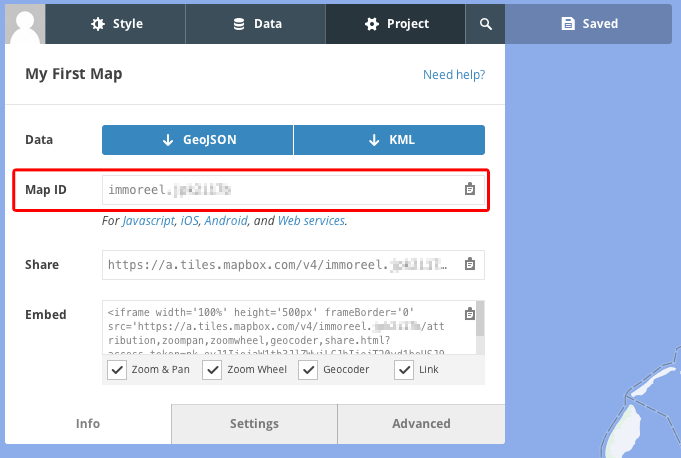The height and width of the screenshot is (458, 681).
Task: Click the My First Map title
Action: (74, 74)
